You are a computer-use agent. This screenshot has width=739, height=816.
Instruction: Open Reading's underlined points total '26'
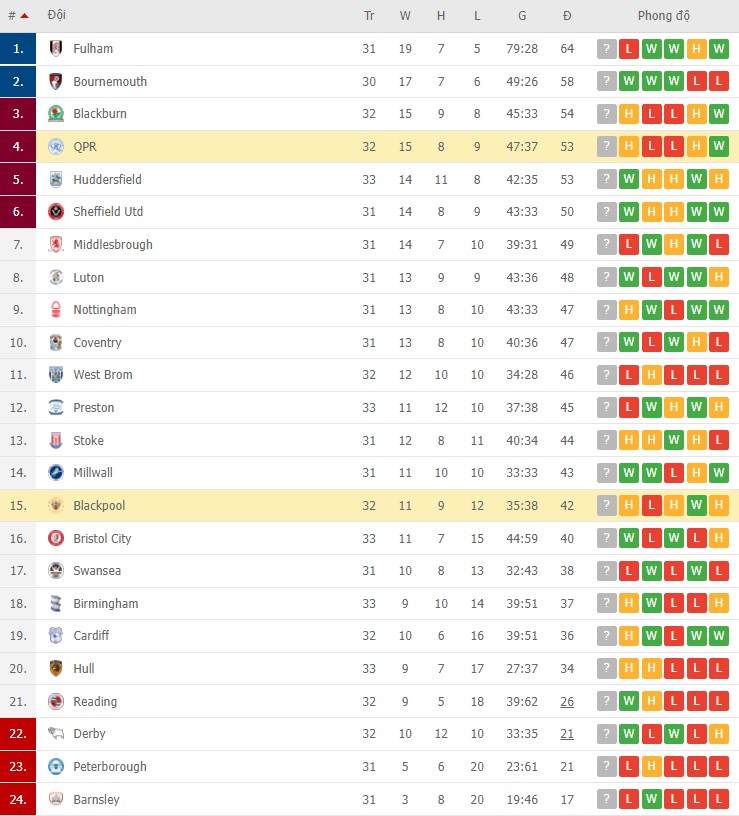pos(567,701)
